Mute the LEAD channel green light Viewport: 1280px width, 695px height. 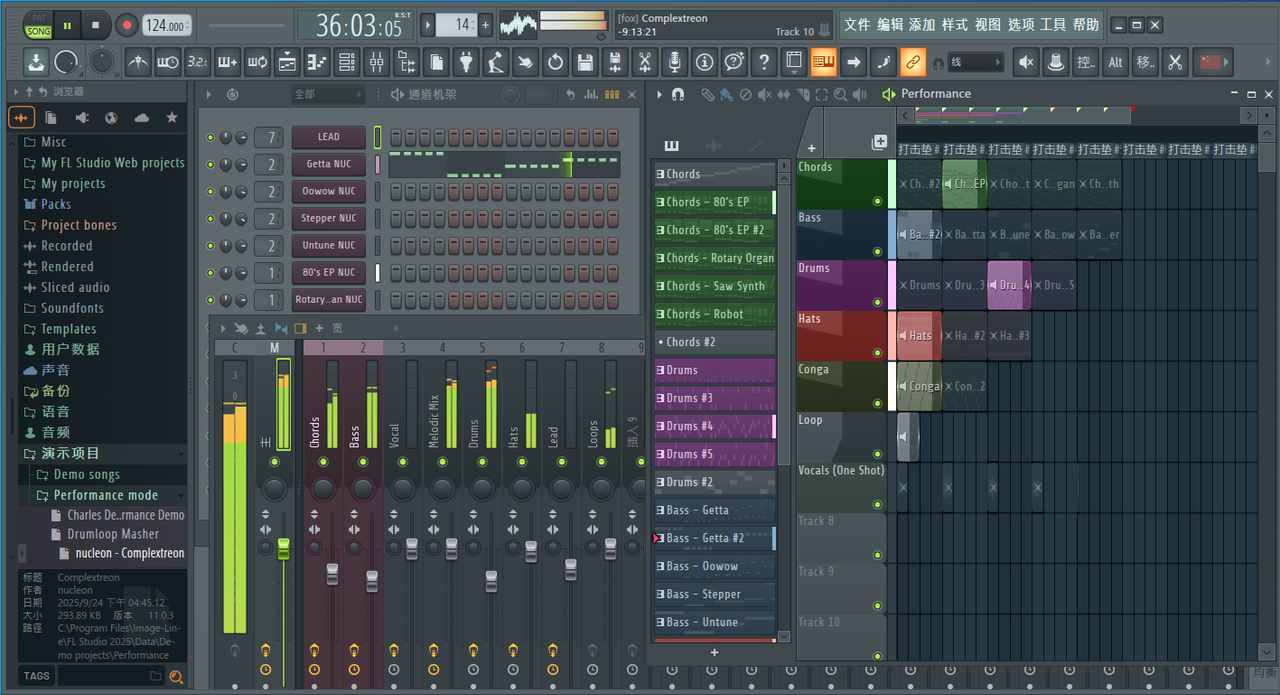pyautogui.click(x=210, y=137)
